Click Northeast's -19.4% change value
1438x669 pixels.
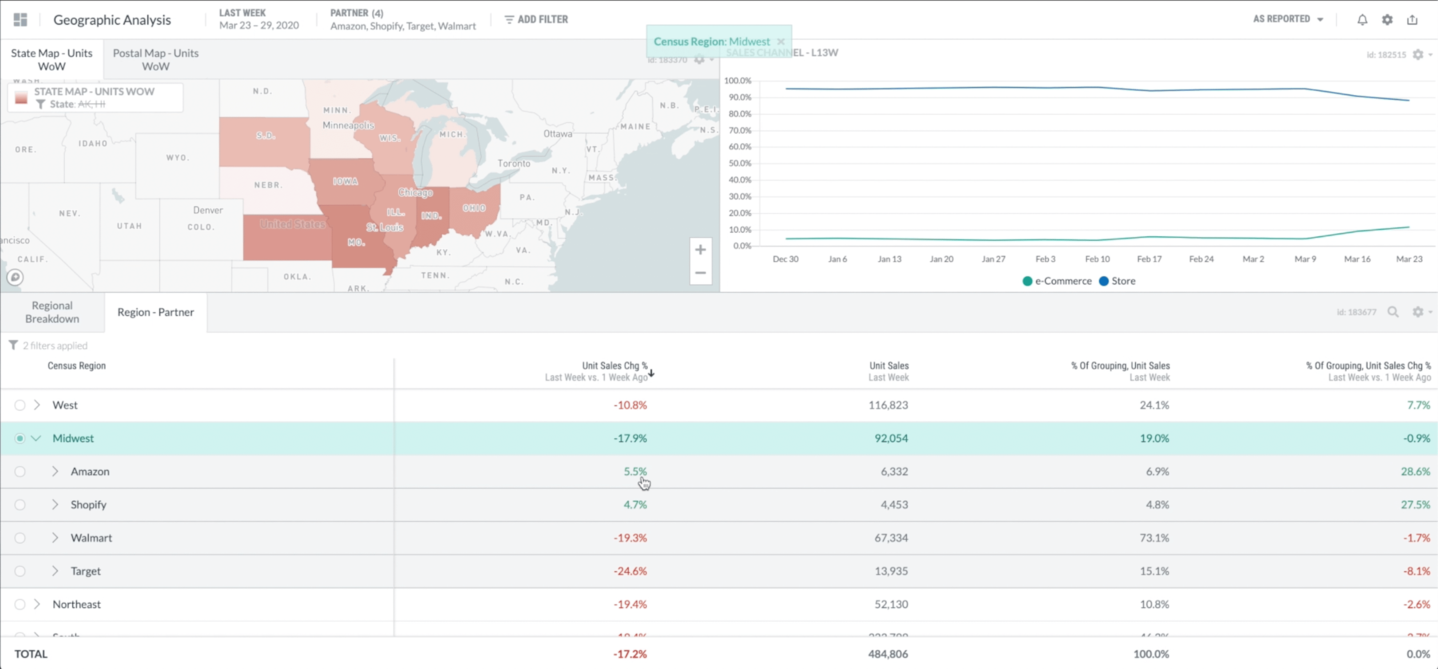(630, 604)
